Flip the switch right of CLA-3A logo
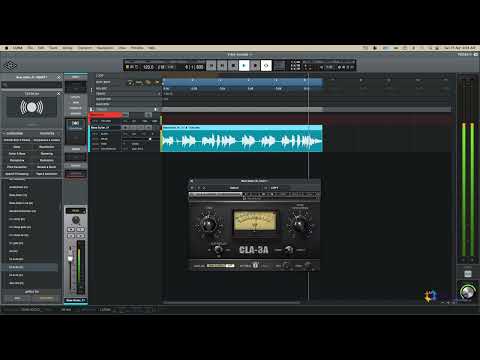This screenshot has width=480, height=360. point(289,249)
